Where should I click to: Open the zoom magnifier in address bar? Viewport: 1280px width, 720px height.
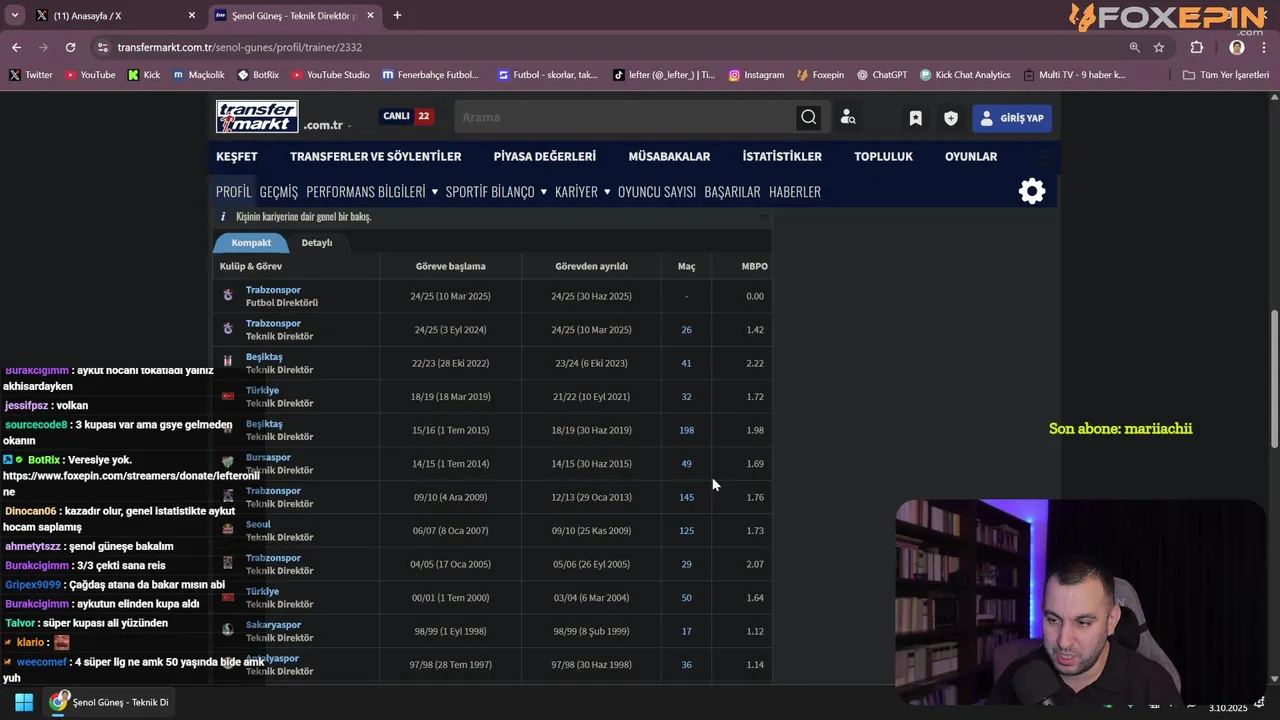(1134, 47)
